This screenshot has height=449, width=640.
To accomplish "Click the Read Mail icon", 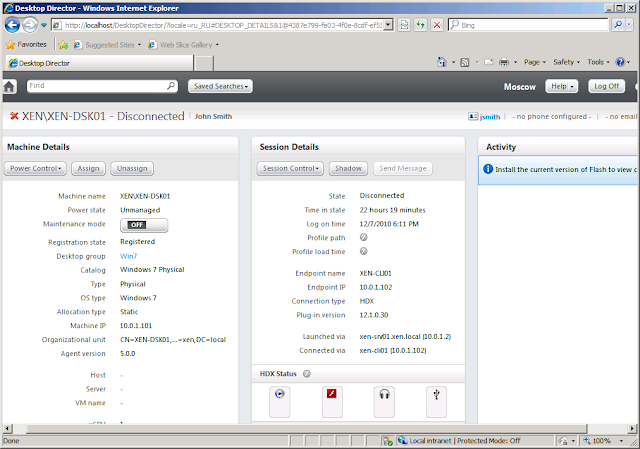I will point(489,62).
